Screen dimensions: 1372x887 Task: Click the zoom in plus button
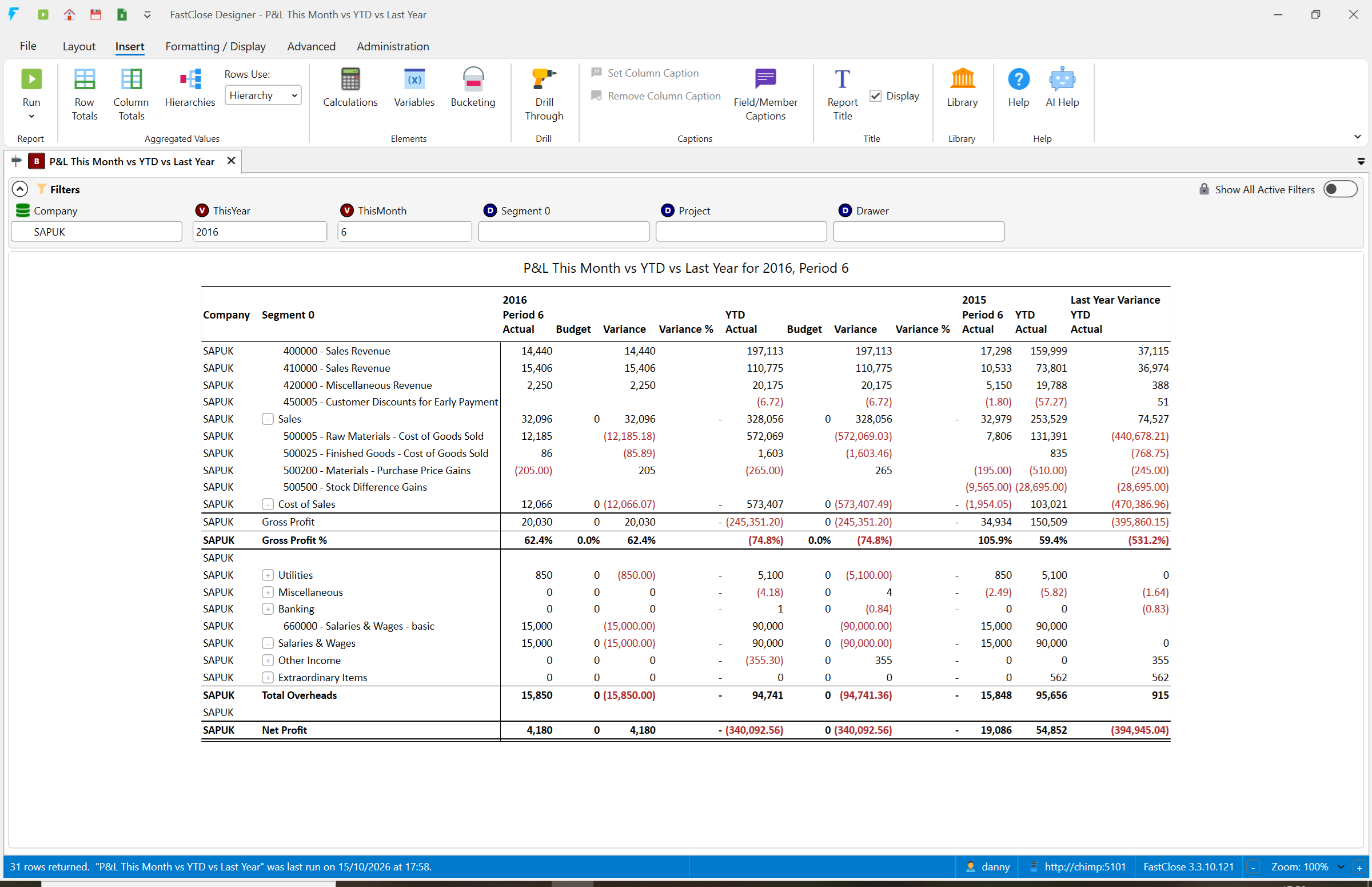[1359, 867]
